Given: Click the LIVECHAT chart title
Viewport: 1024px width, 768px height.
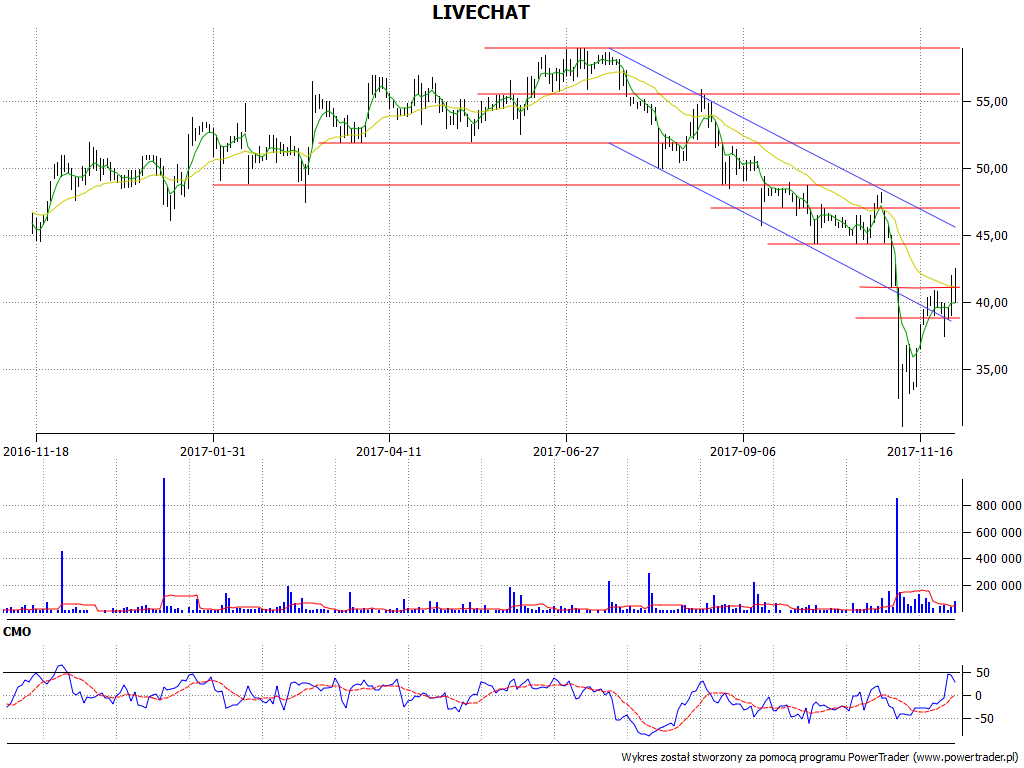Looking at the screenshot, I should pos(481,12).
